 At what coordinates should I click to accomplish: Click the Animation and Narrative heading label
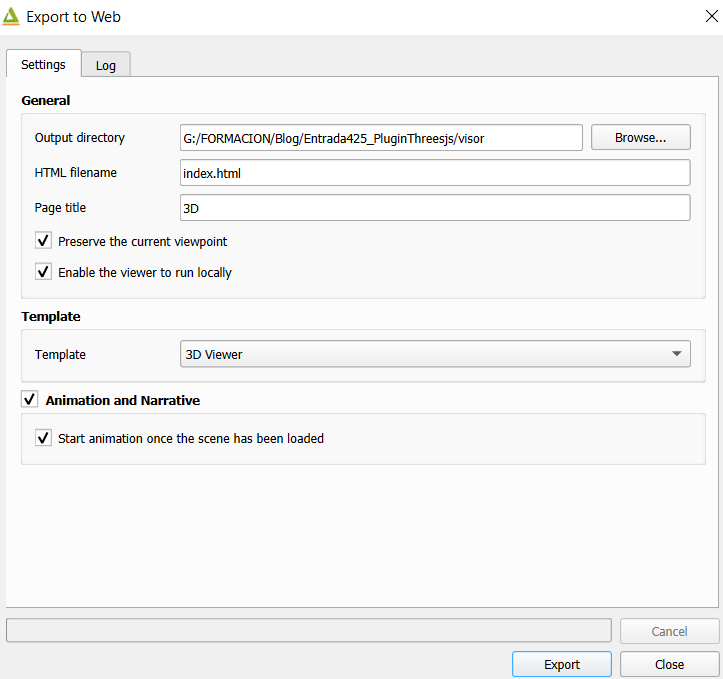click(123, 400)
